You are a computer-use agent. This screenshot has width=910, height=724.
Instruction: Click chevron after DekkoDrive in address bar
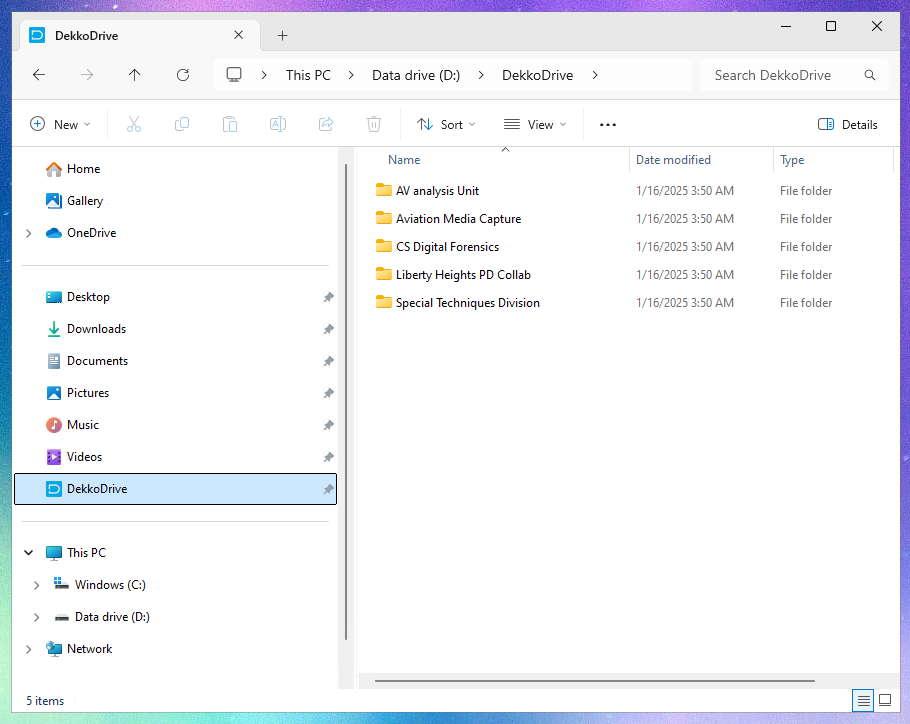[x=595, y=75]
